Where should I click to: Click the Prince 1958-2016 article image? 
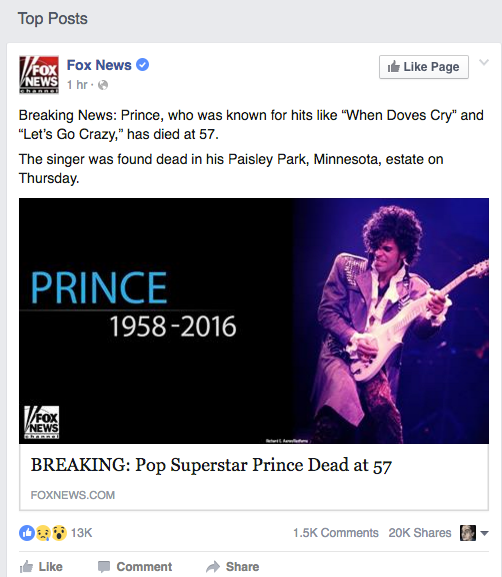click(x=254, y=321)
